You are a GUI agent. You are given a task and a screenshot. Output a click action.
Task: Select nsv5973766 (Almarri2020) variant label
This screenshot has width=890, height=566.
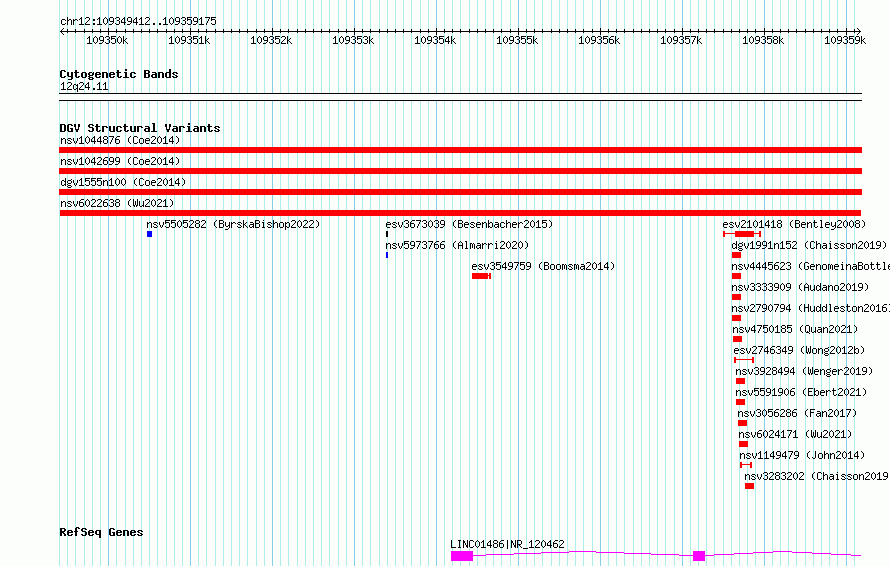[x=457, y=245]
